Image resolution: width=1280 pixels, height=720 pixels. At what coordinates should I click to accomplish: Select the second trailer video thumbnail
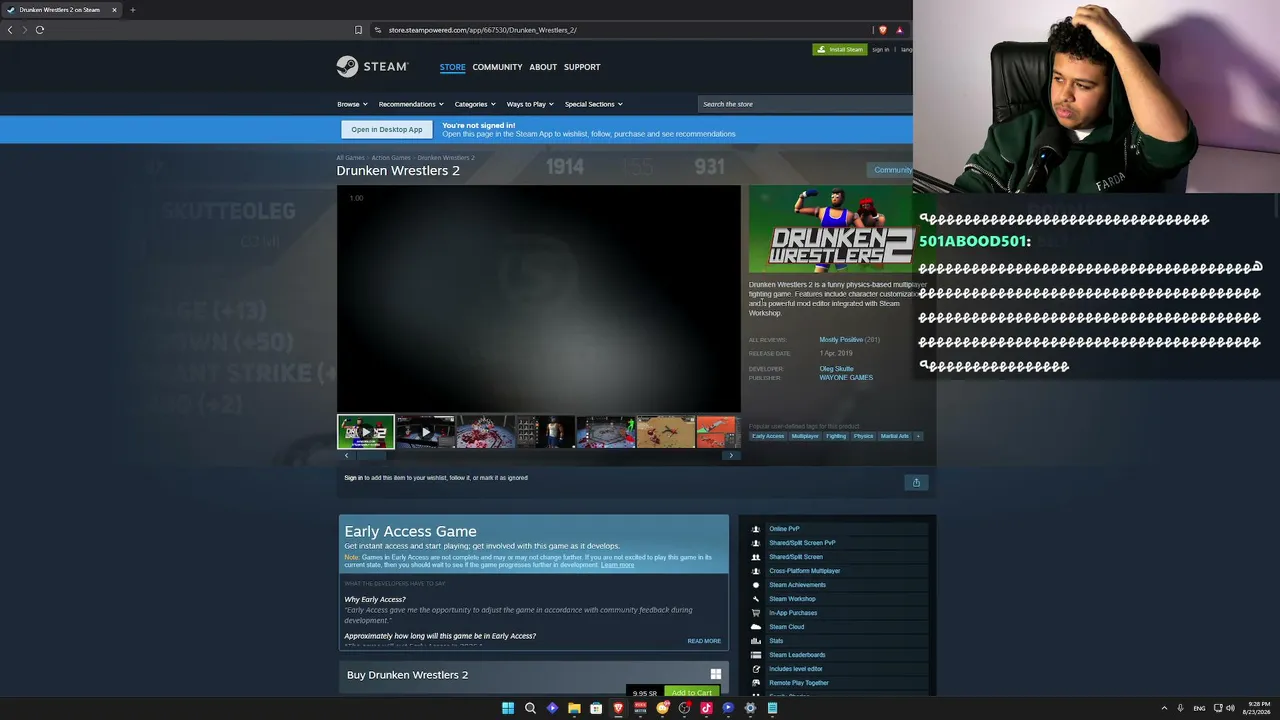(x=425, y=432)
